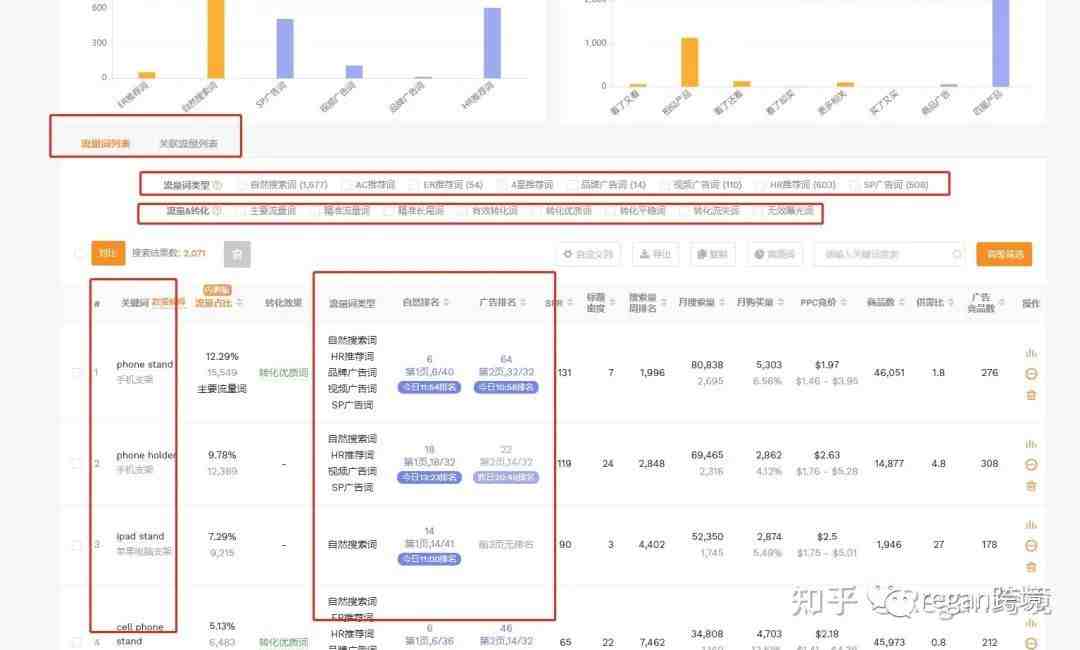1080x650 pixels.
Task: Click minus circle icon in phone holder row
Action: coord(1031,465)
